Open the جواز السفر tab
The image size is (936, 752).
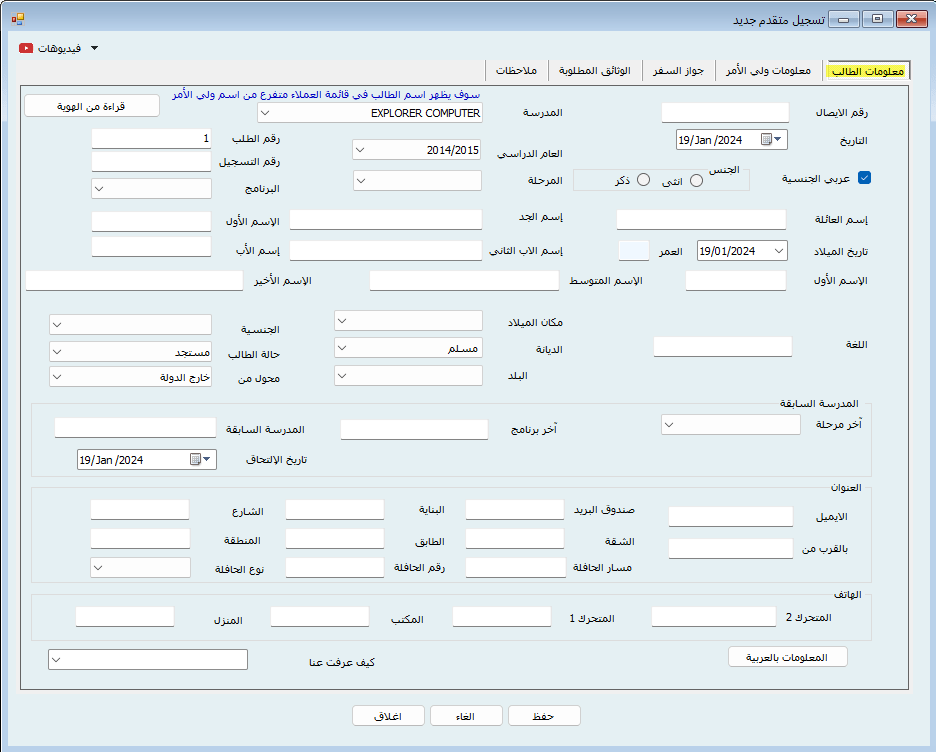point(678,70)
